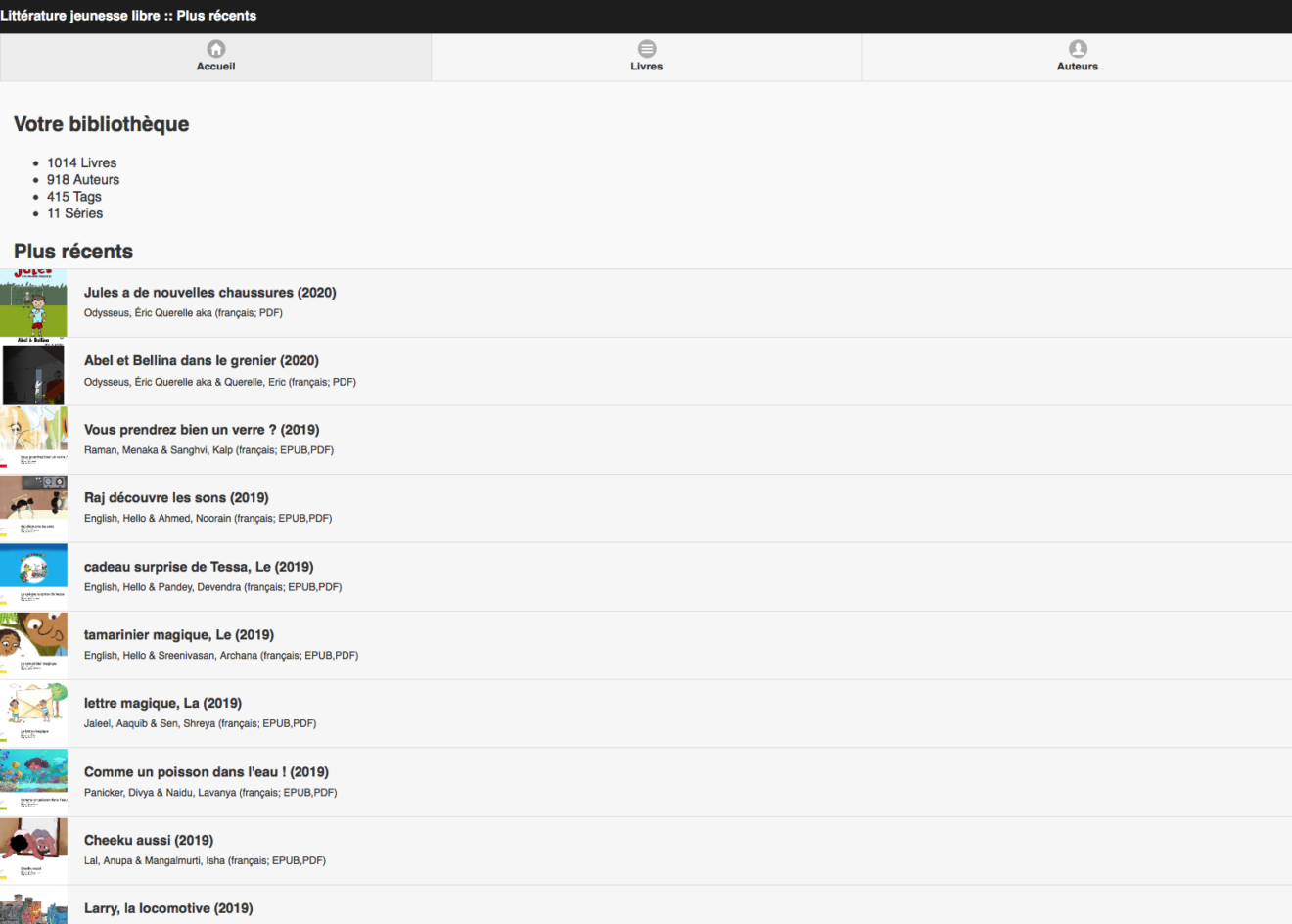Screen dimensions: 1292x924
Task: Click tamarinier magique, Le (2019) title
Action: pos(178,635)
